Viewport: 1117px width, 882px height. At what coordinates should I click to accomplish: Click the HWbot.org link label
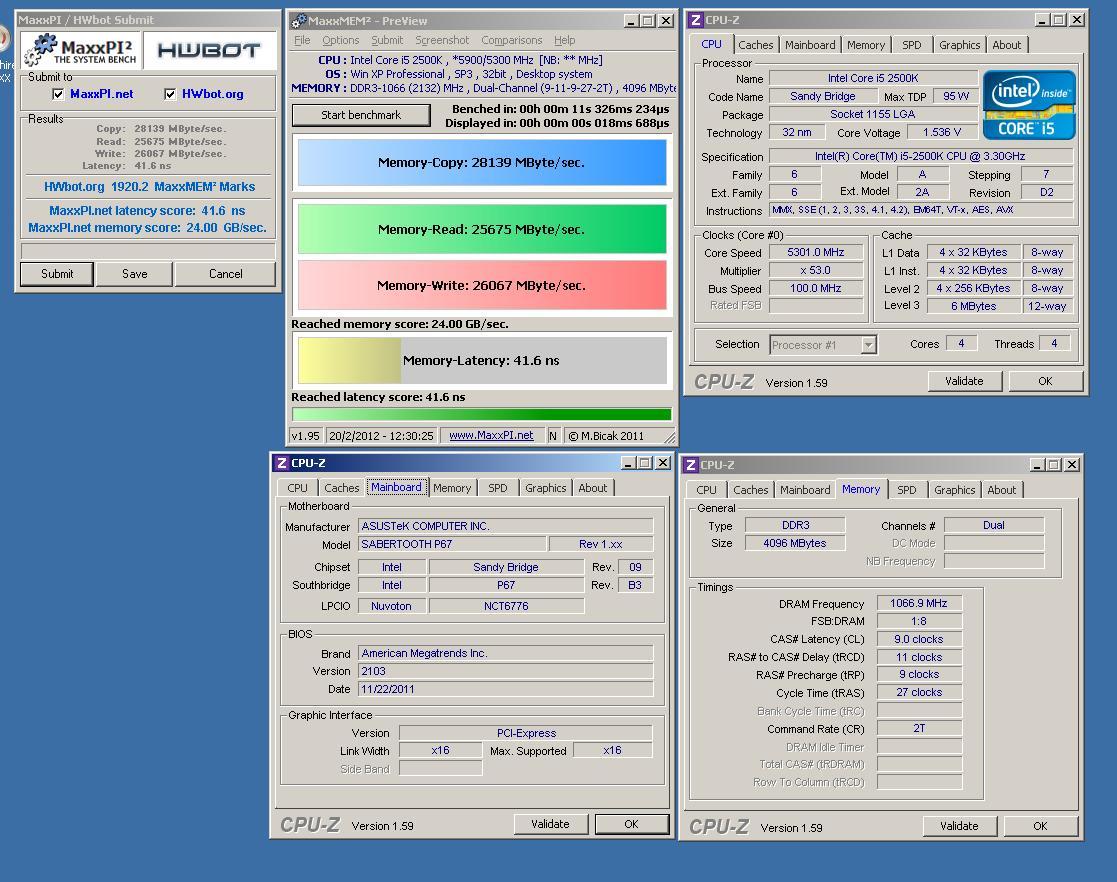(212, 94)
